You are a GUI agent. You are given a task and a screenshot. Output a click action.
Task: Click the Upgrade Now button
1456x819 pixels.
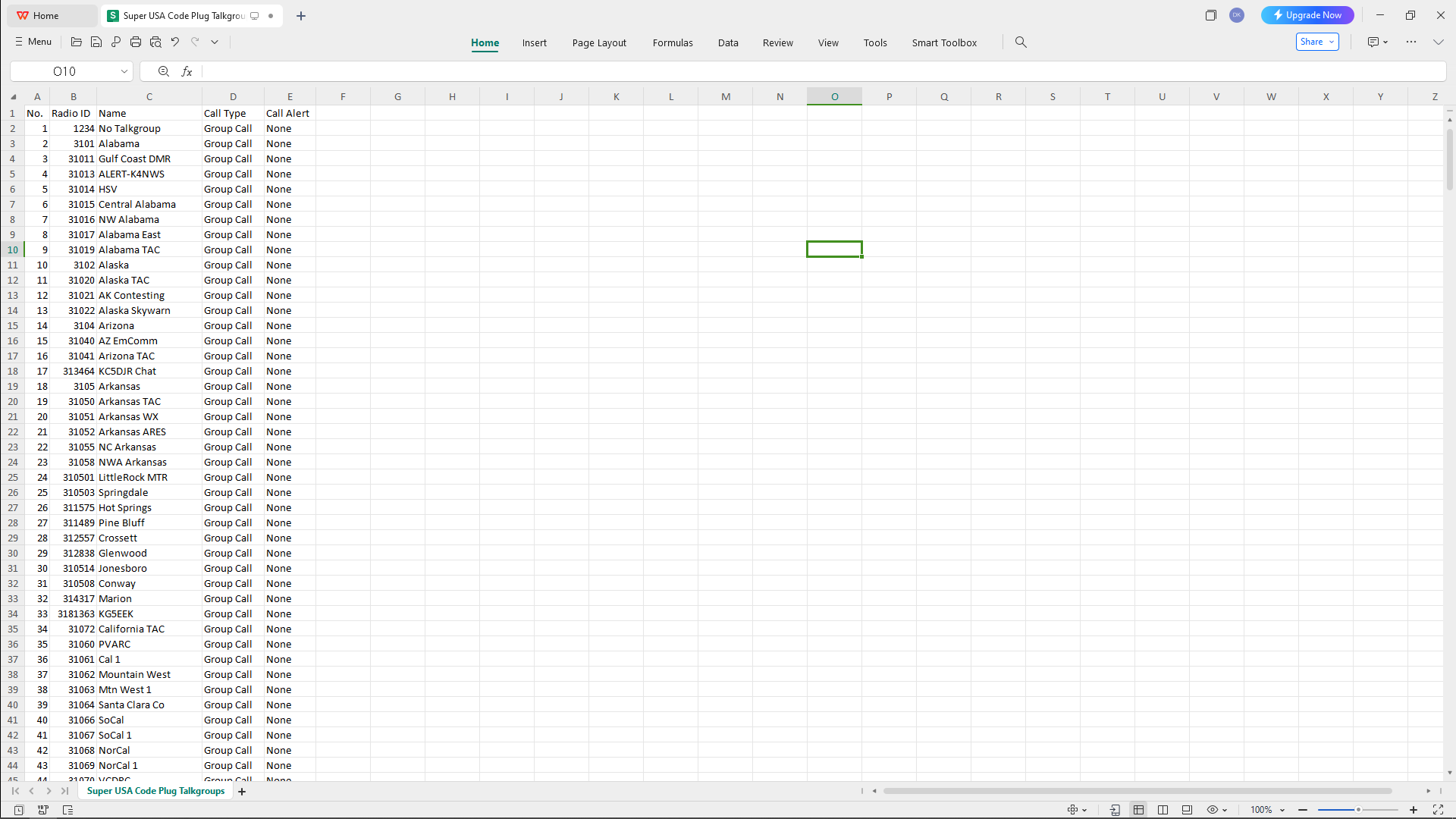point(1307,15)
